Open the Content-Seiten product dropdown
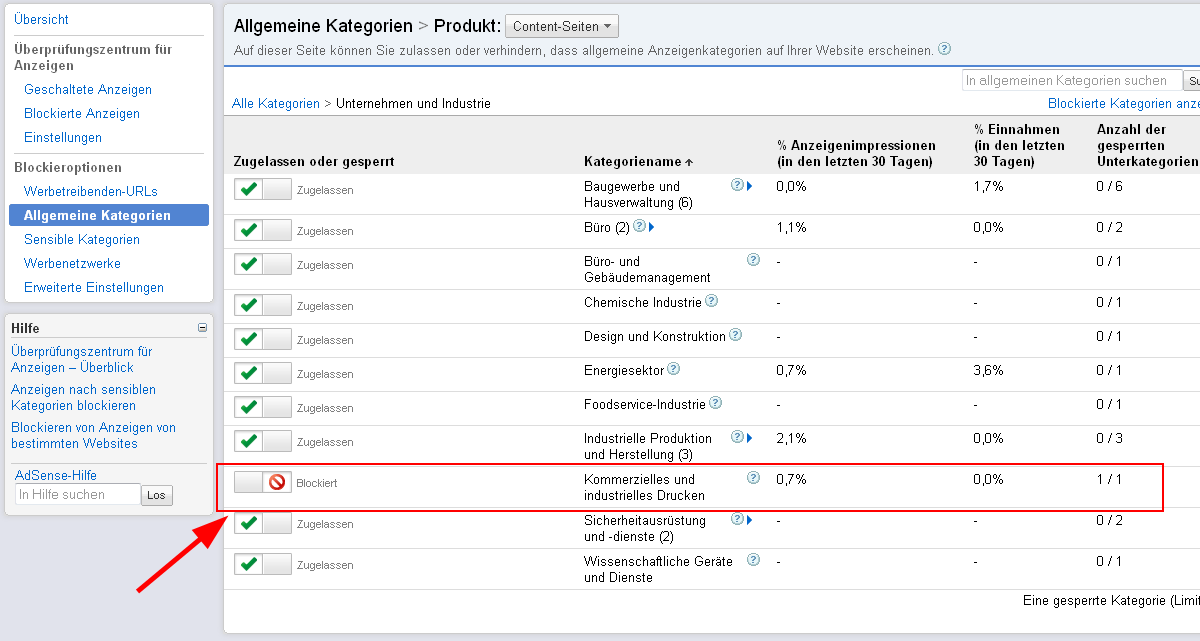1200x641 pixels. (x=562, y=26)
